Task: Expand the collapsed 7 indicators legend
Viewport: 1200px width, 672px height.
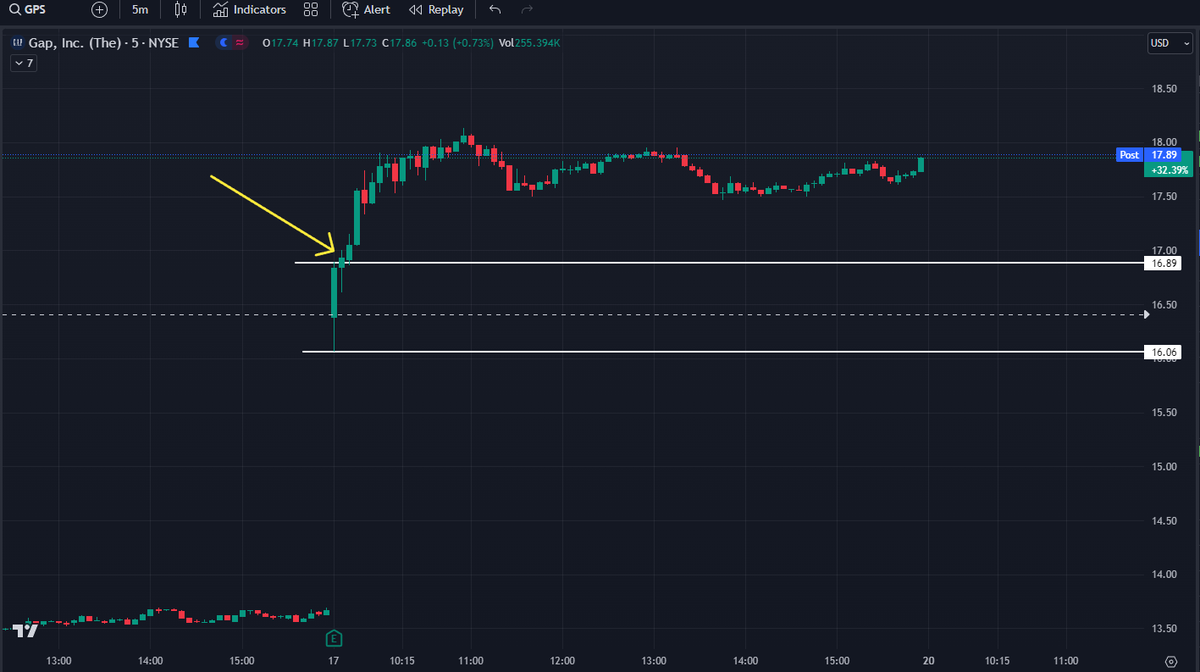Action: [23, 63]
